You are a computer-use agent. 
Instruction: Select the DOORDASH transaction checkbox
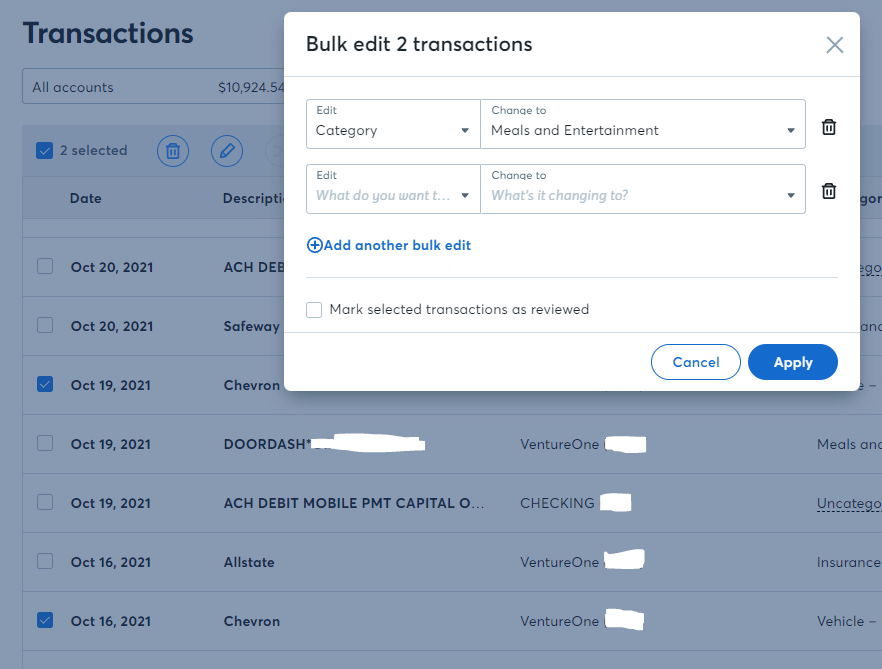click(45, 443)
